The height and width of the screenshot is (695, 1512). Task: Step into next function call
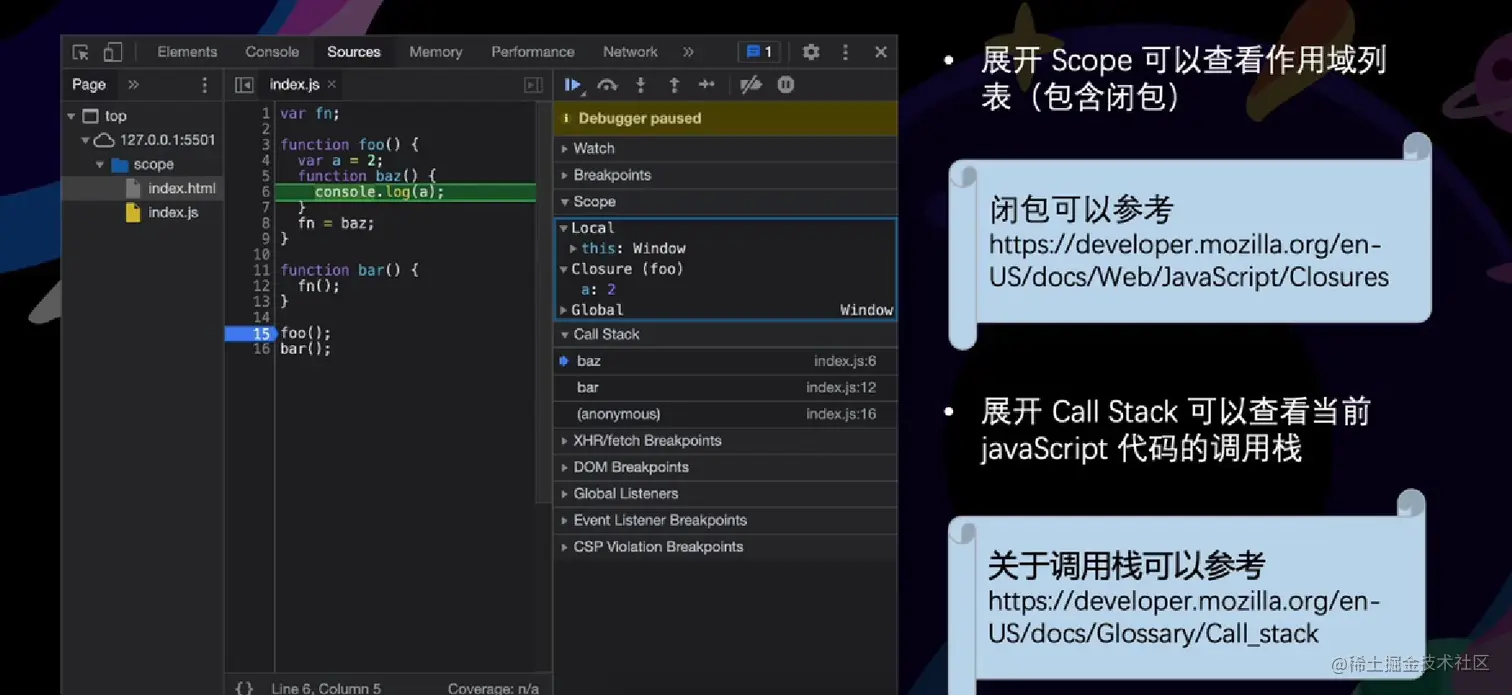[x=641, y=85]
